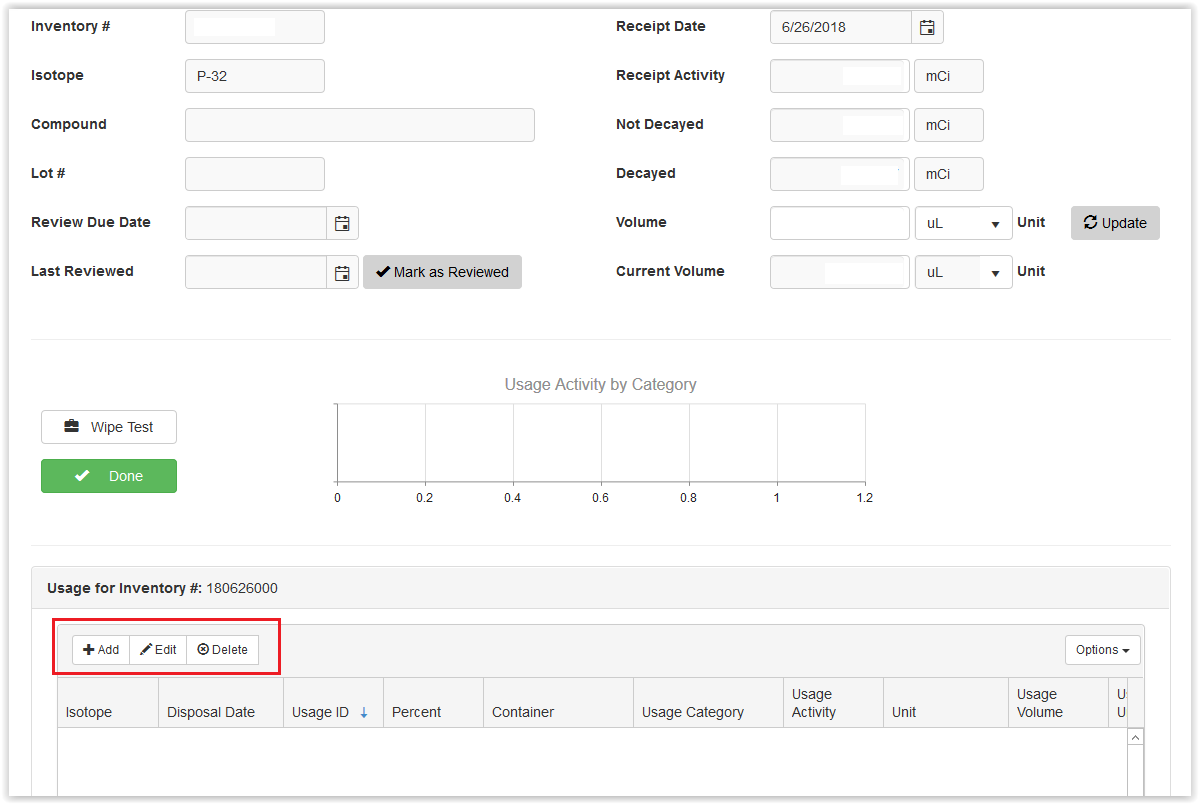Open the Wipe Test button
The height and width of the screenshot is (804, 1199).
click(x=109, y=427)
